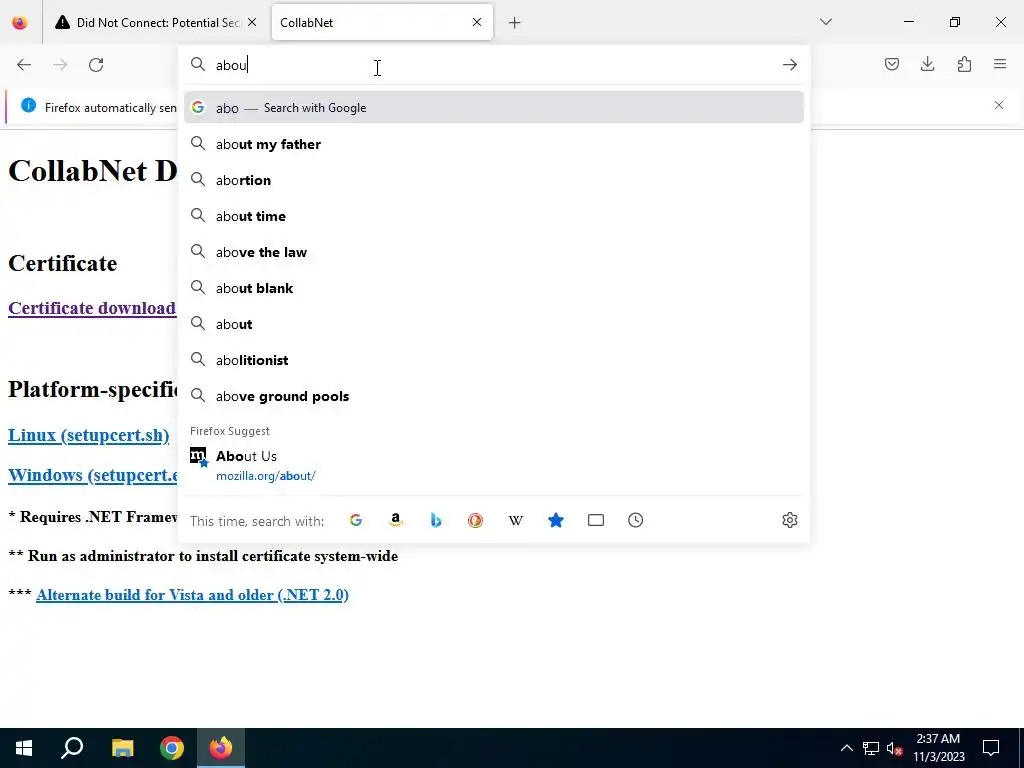This screenshot has width=1024, height=768.
Task: Open the Windows setupcert link
Action: [x=93, y=475]
